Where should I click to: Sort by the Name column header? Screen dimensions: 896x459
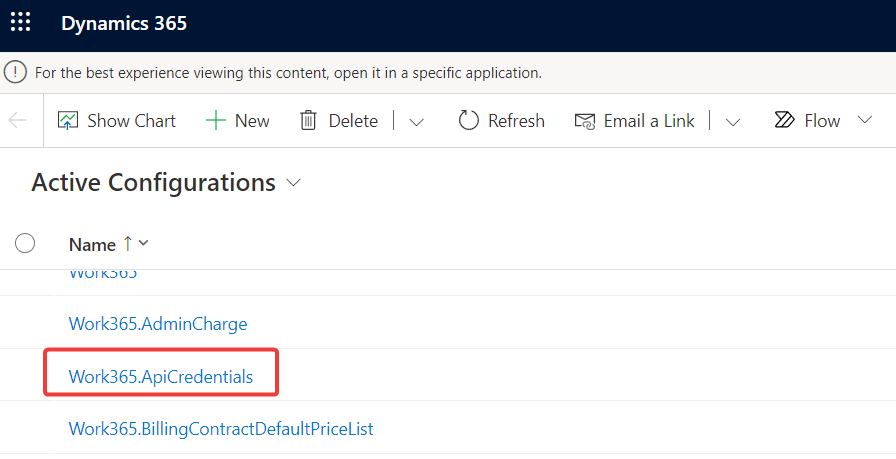(92, 245)
